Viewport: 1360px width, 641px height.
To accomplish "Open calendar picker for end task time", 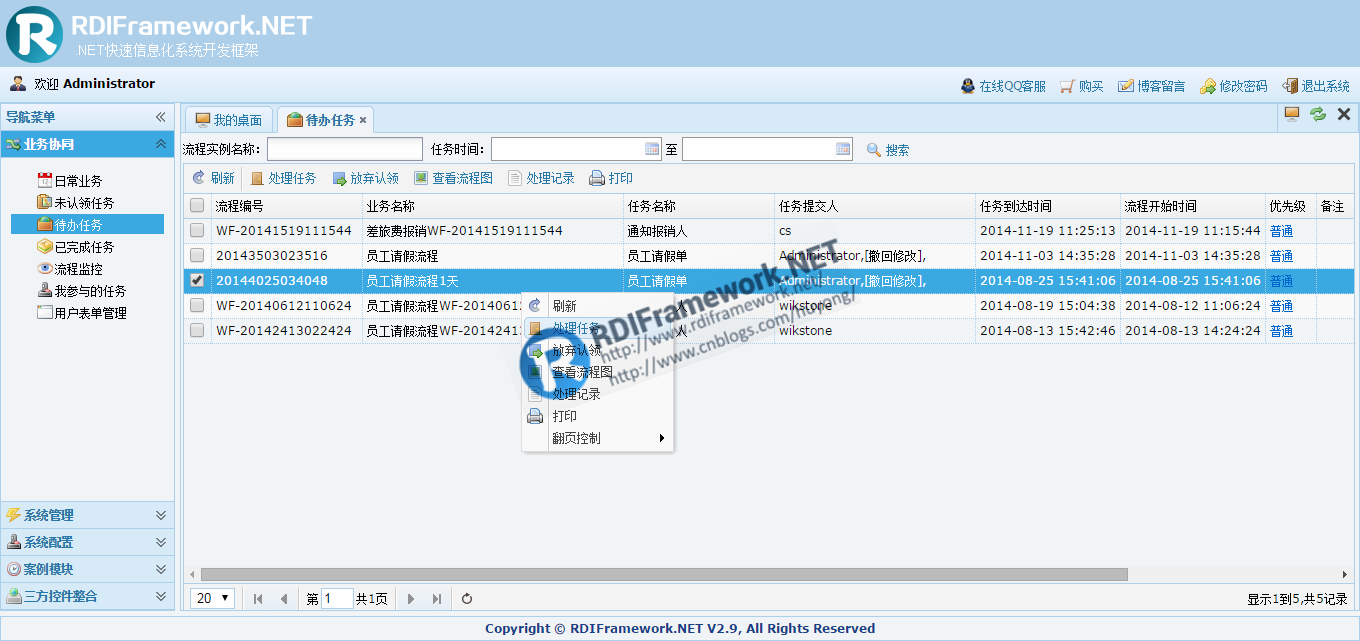I will click(x=843, y=149).
